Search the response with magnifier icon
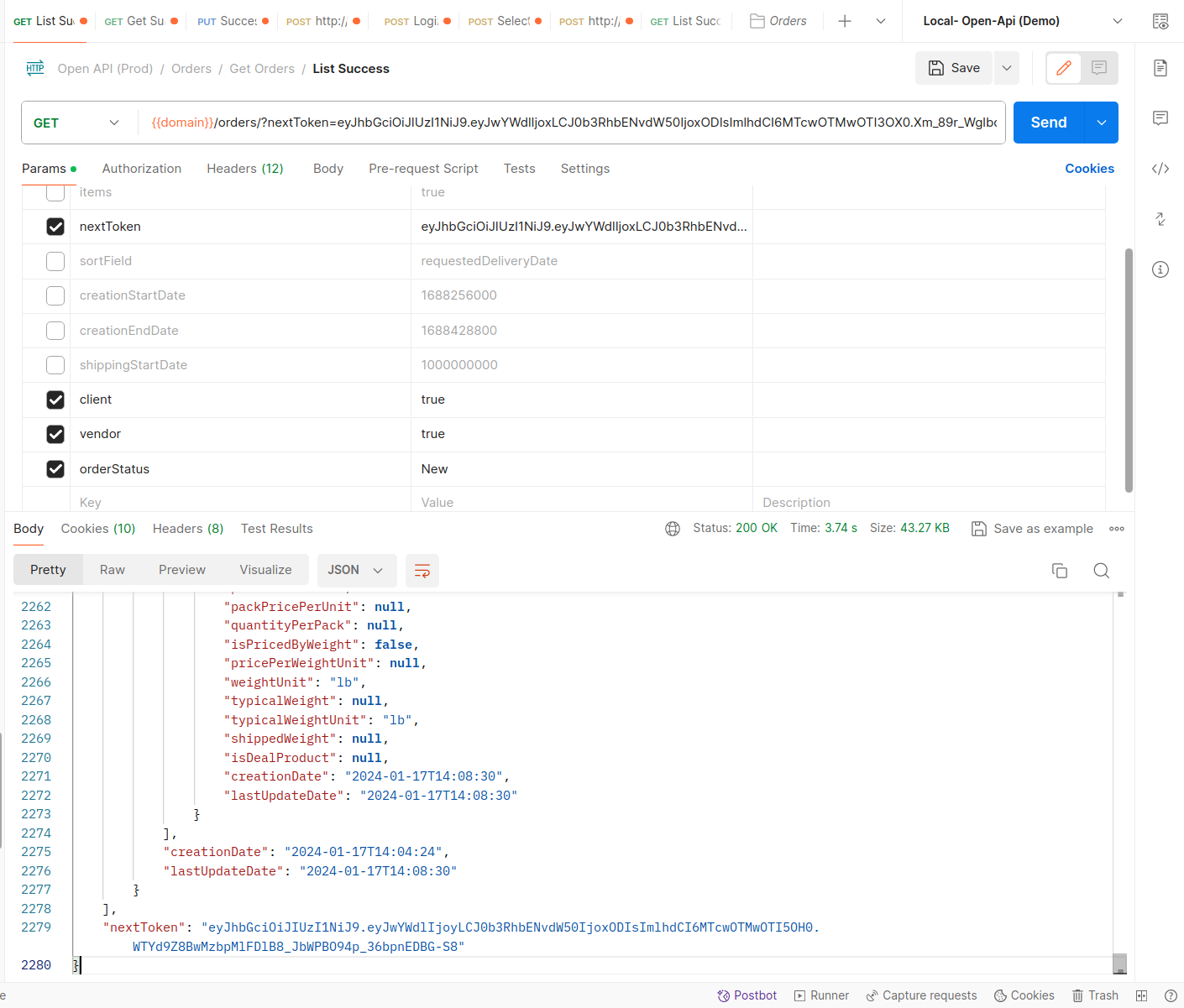 tap(1102, 571)
